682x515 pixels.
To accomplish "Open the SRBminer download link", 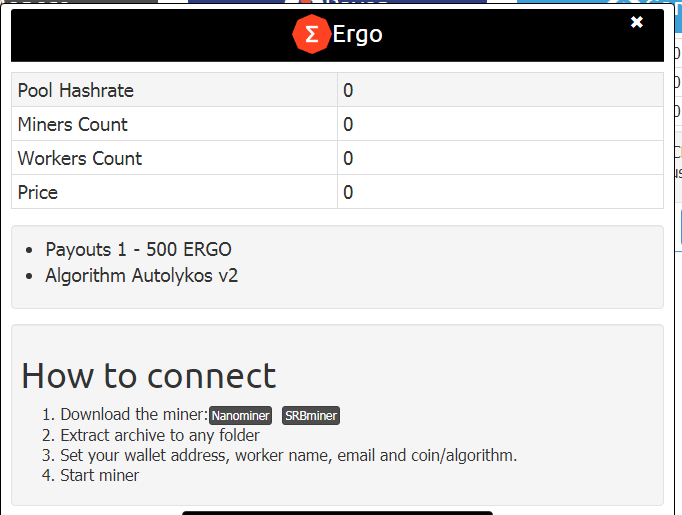I will 311,415.
